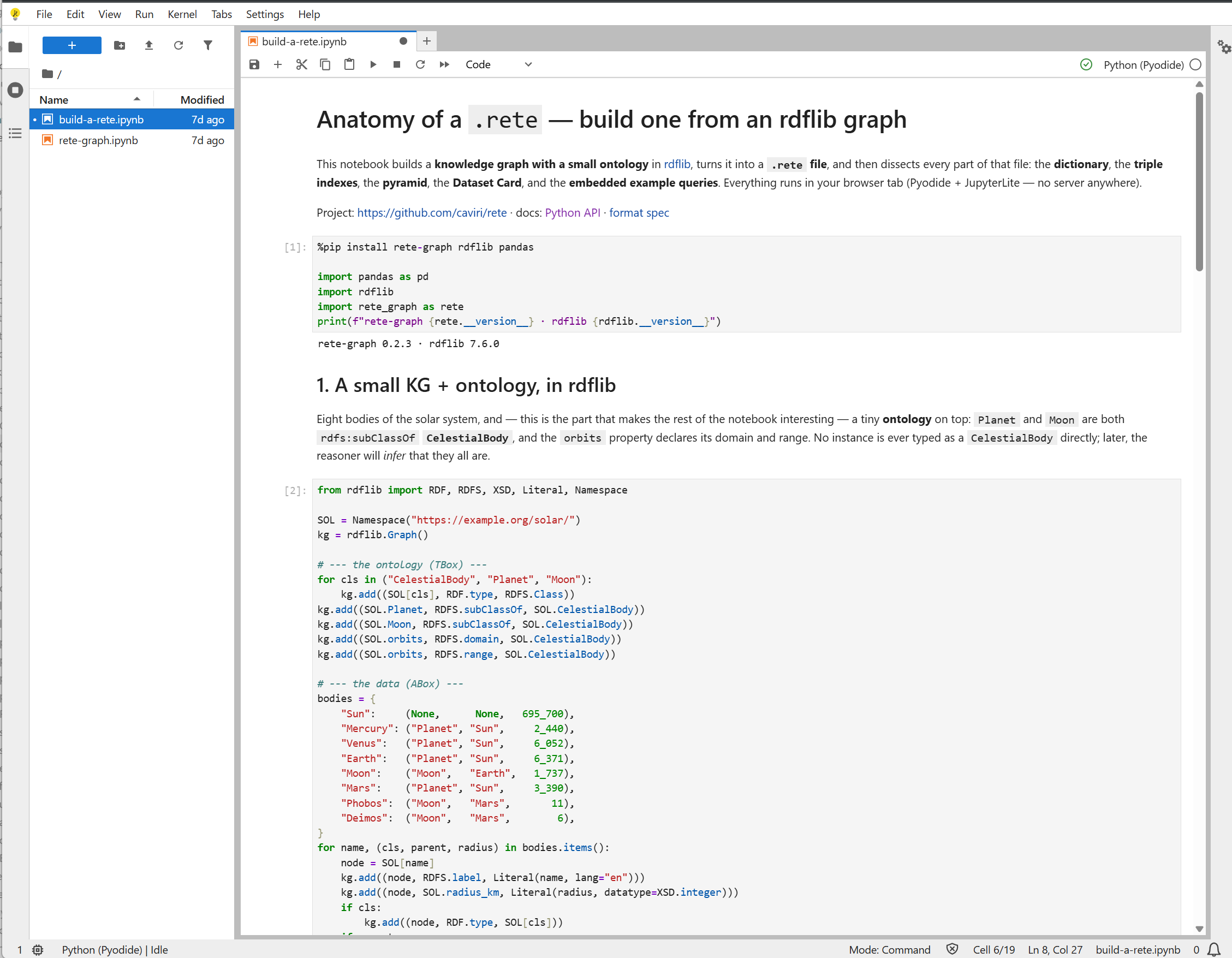Image resolution: width=1232 pixels, height=958 pixels.
Task: Sort files by Name column header
Action: (90, 99)
